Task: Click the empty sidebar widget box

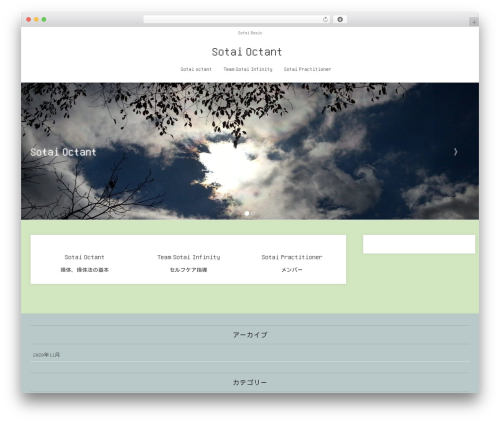Action: (419, 244)
